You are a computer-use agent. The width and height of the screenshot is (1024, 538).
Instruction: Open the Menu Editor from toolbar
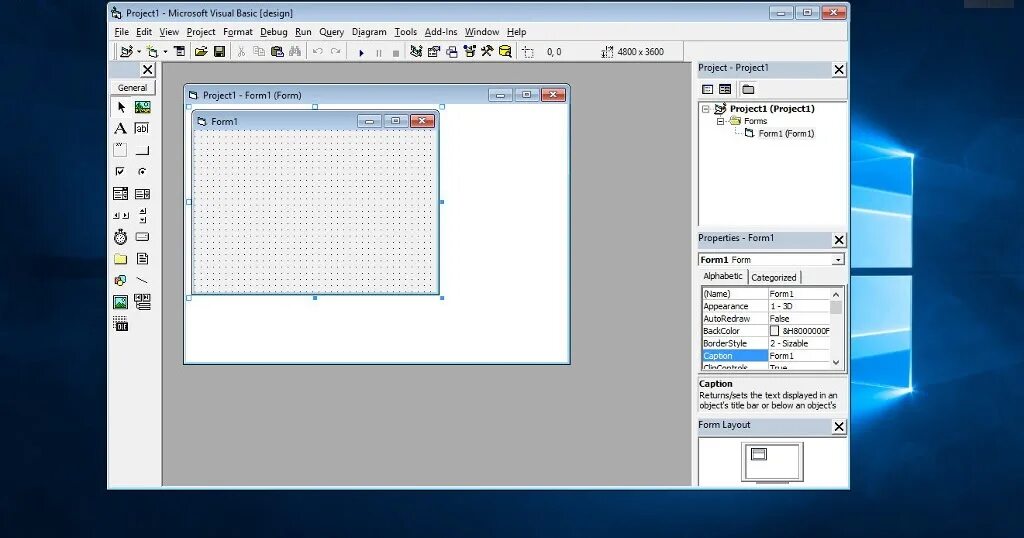pos(180,52)
